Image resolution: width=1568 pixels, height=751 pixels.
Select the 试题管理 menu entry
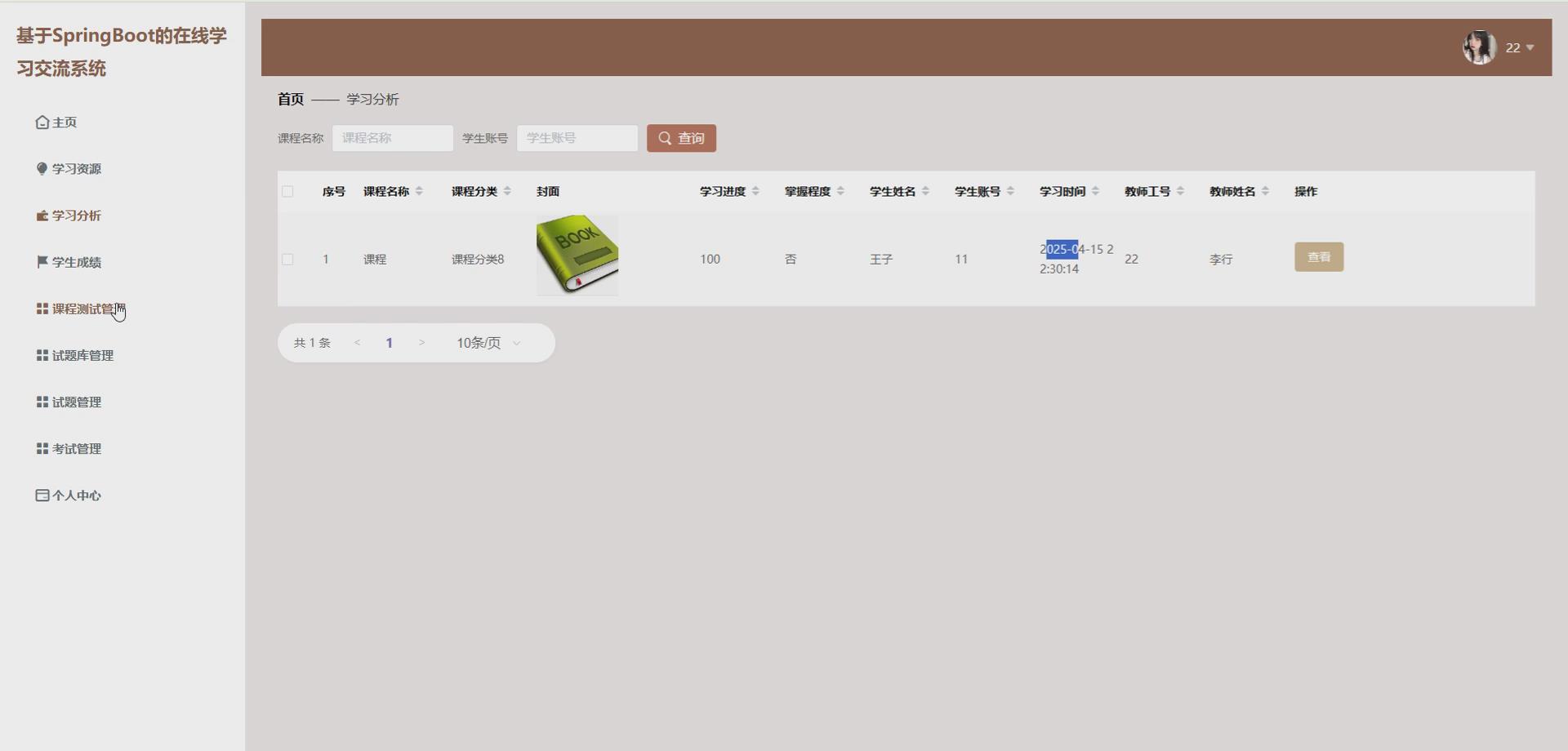pyautogui.click(x=77, y=402)
